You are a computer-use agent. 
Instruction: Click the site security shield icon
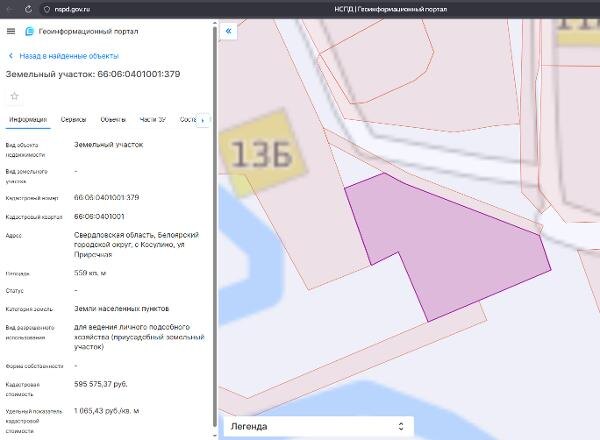[x=47, y=9]
